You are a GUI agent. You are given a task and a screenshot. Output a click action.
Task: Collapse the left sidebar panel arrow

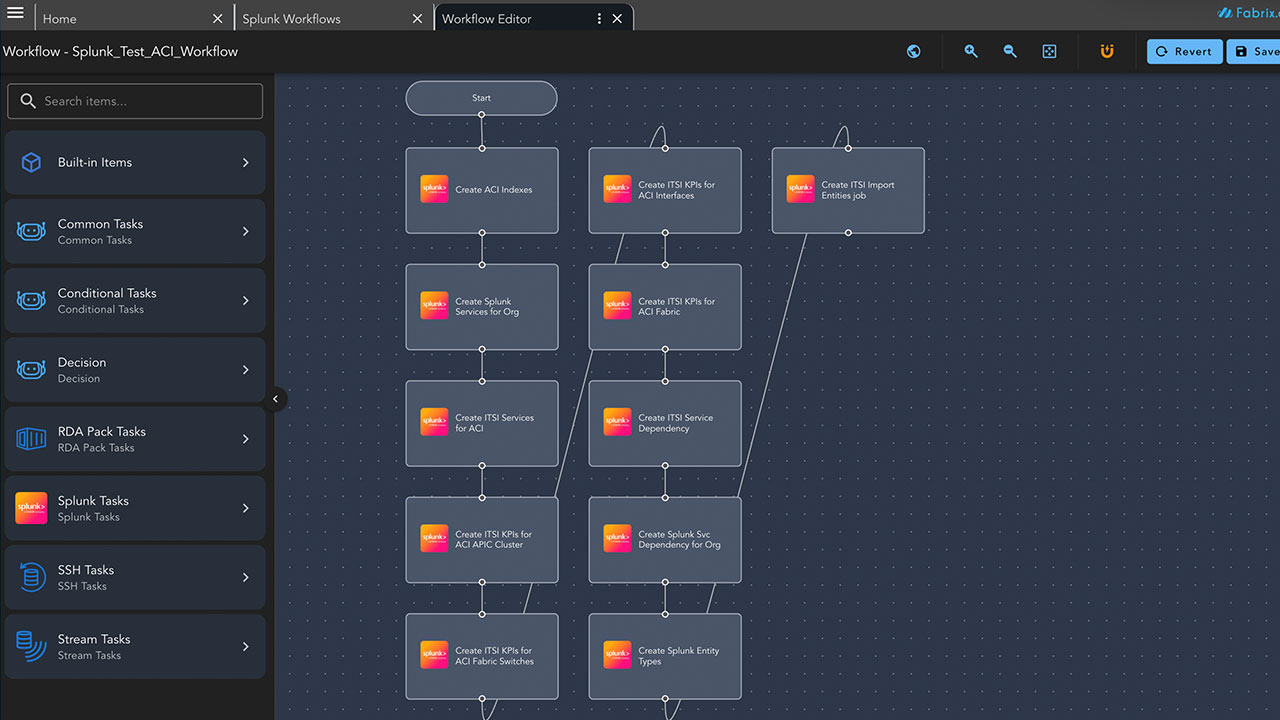coord(276,399)
